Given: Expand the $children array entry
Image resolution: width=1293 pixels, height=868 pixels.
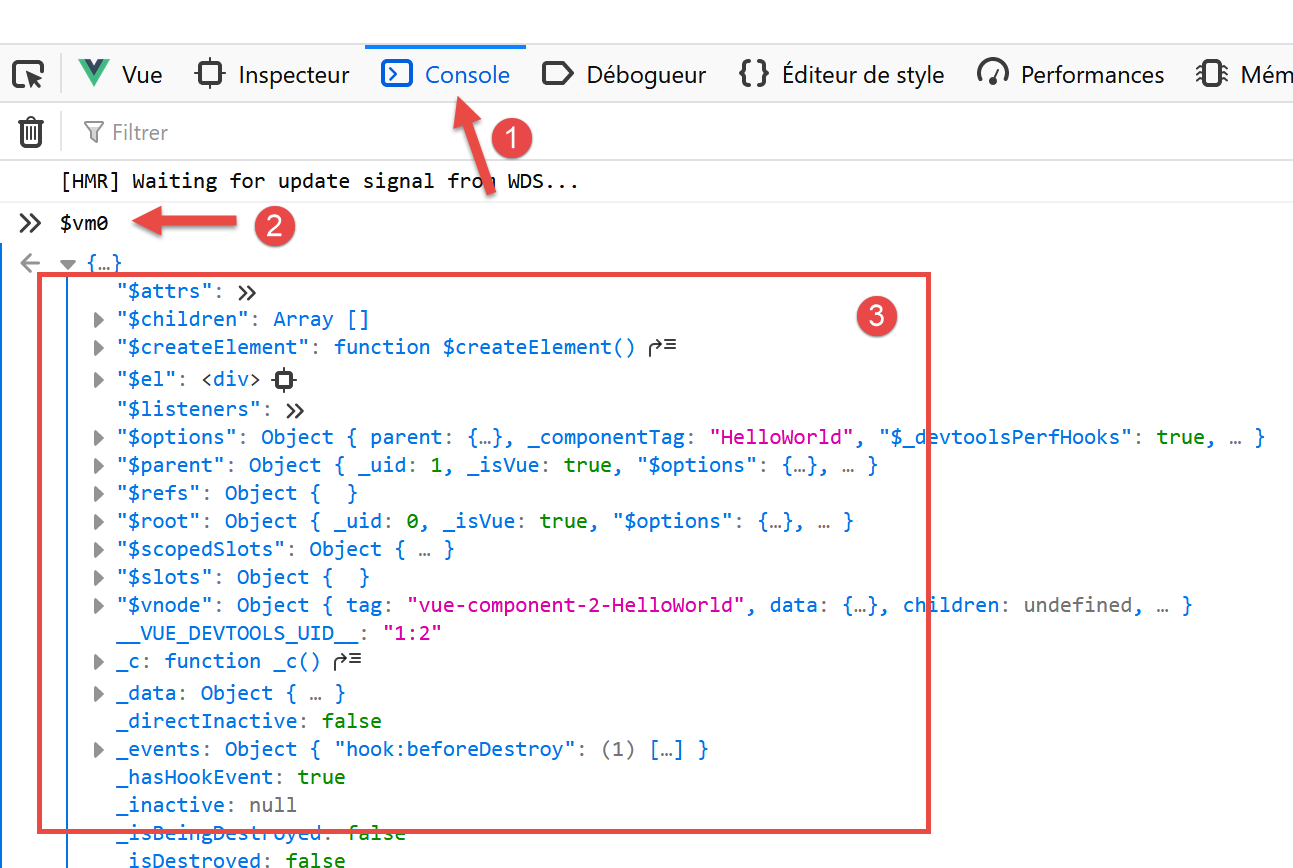Looking at the screenshot, I should [98, 320].
